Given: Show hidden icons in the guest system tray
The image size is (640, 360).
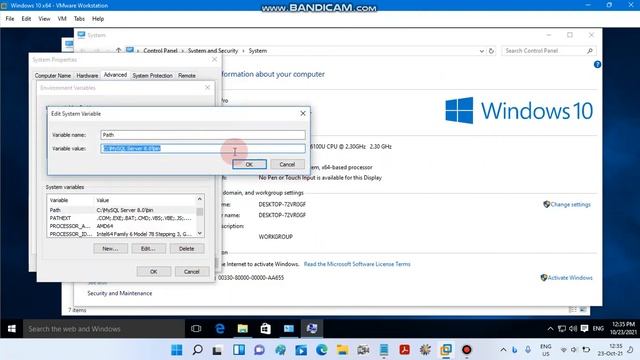Looking at the screenshot, I should point(550,329).
